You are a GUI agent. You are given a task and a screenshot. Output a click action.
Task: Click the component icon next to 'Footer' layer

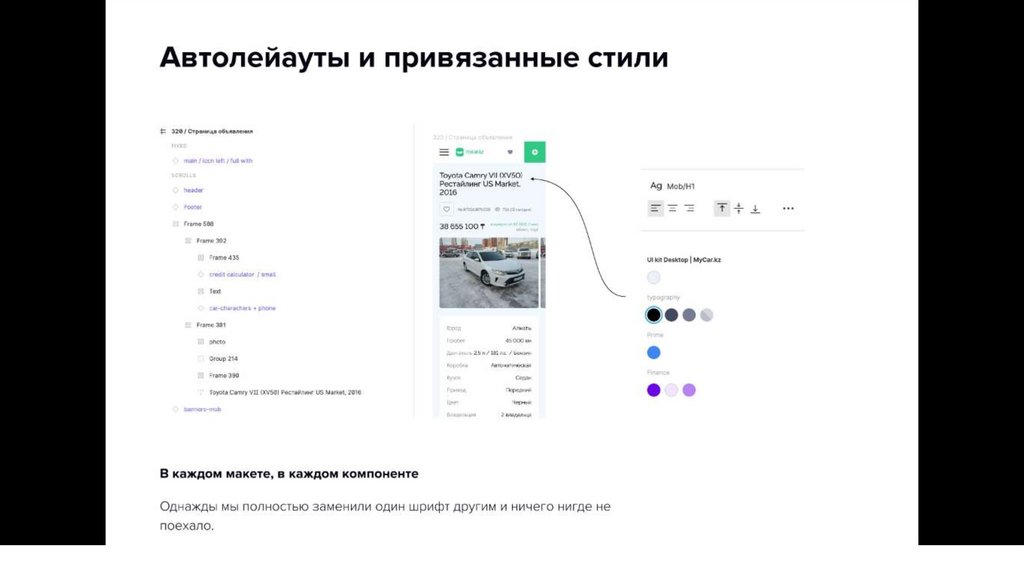click(175, 207)
